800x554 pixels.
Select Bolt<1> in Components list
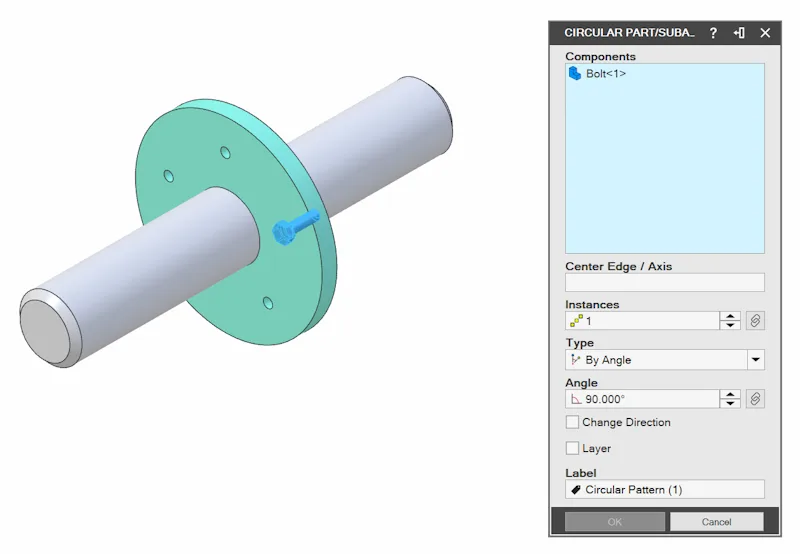click(606, 74)
